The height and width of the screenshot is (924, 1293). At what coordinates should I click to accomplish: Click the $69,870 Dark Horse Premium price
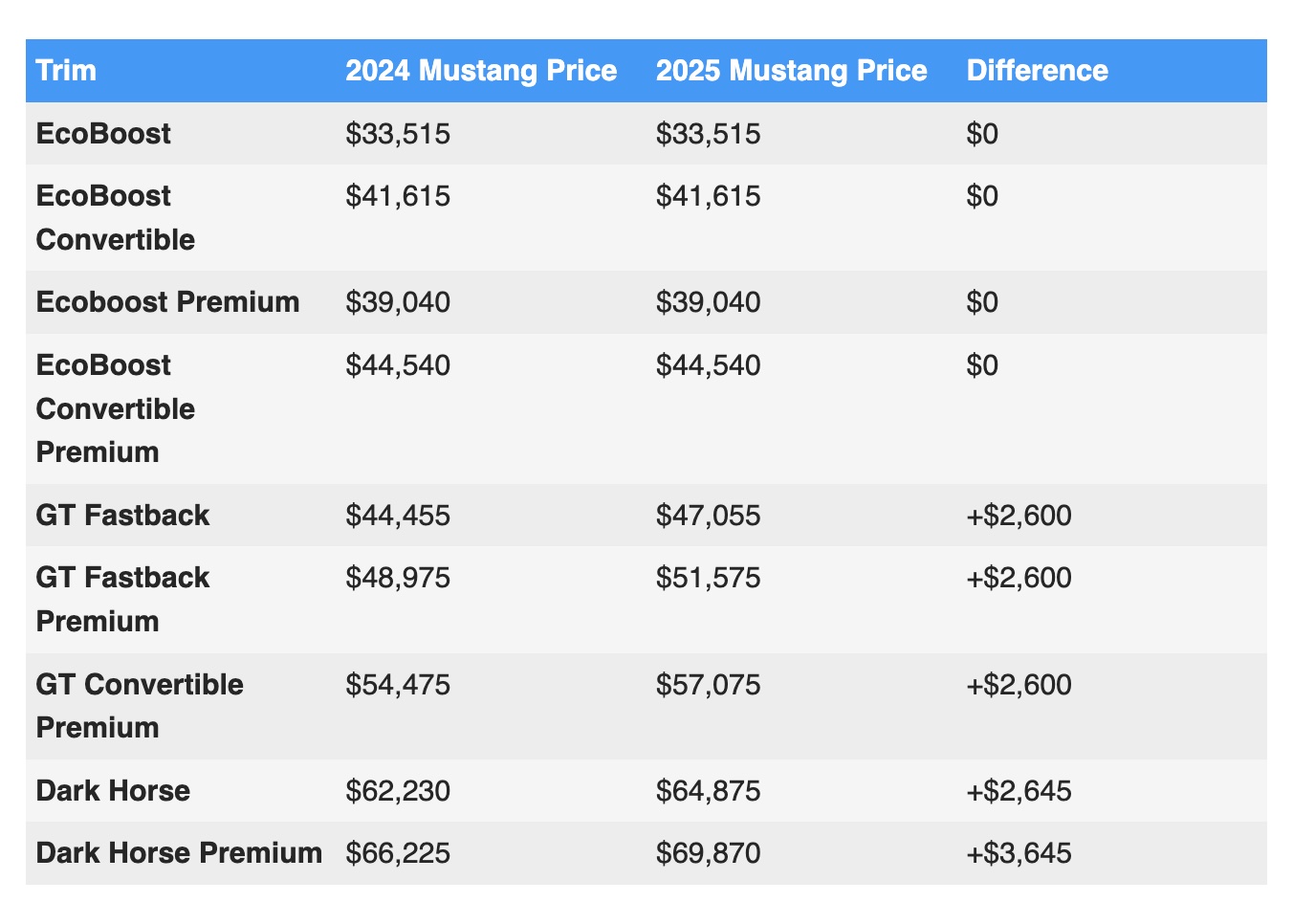[708, 852]
